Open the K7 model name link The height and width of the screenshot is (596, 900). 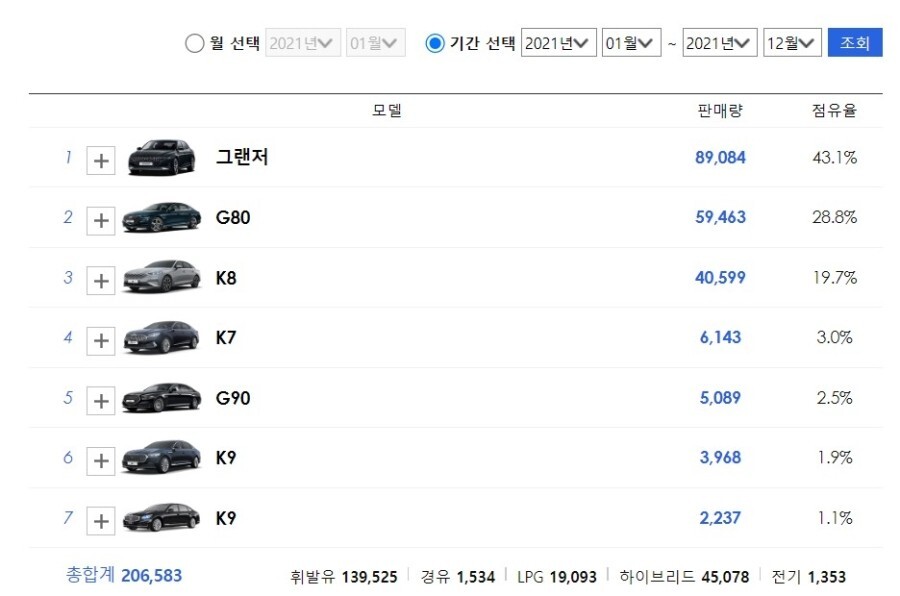(x=226, y=338)
